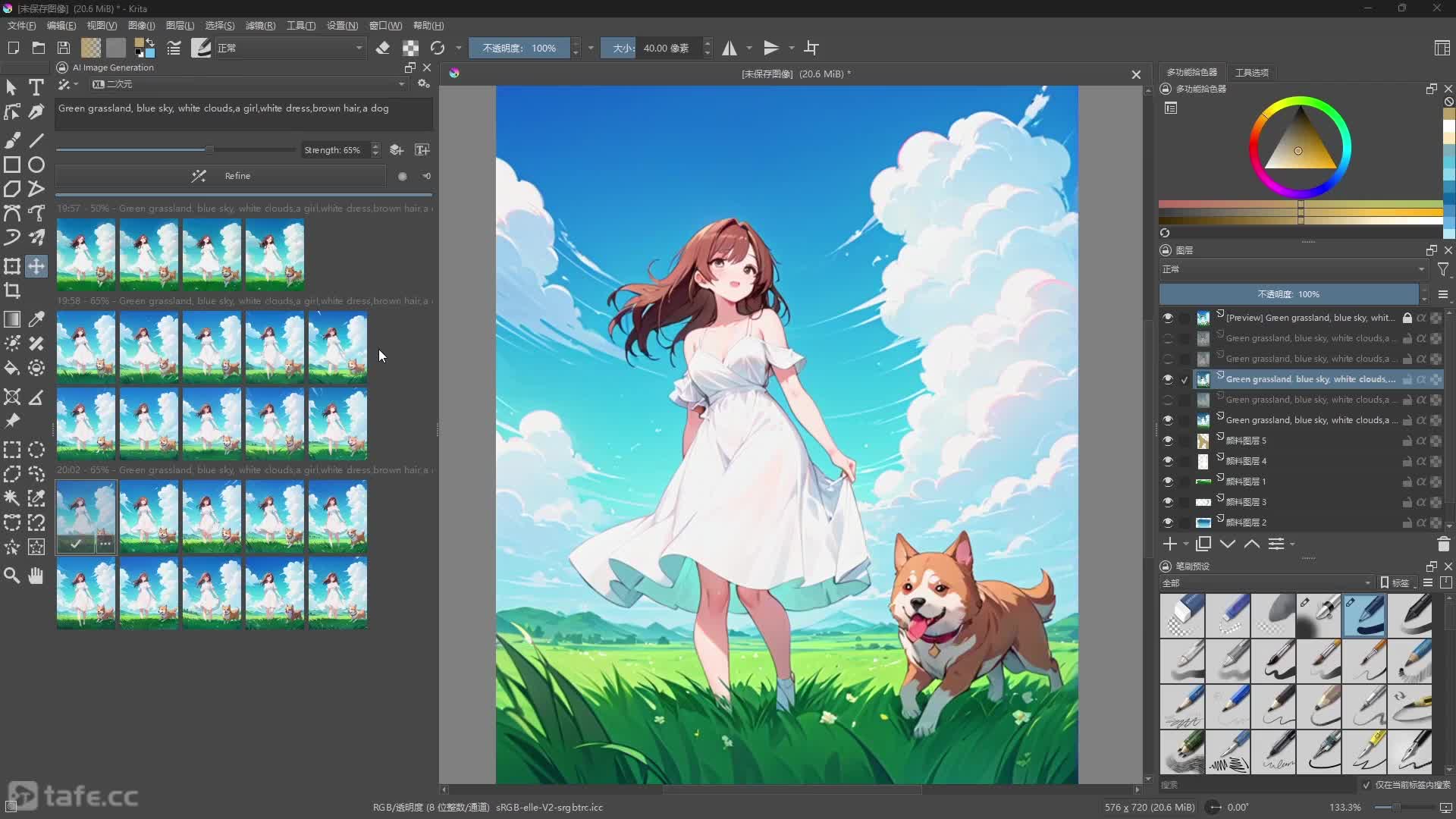
Task: Expand the new layer type arrow
Action: point(1185,544)
